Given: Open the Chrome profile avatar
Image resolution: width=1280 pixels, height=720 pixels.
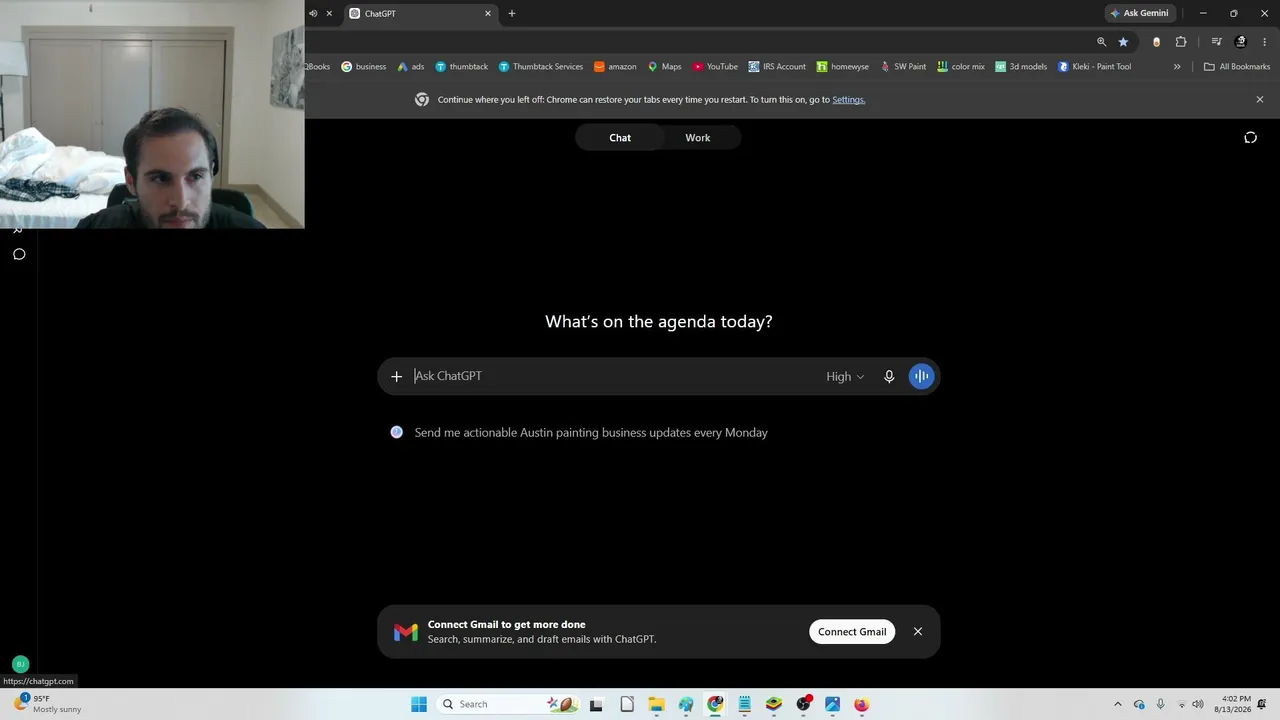Looking at the screenshot, I should [x=1241, y=42].
